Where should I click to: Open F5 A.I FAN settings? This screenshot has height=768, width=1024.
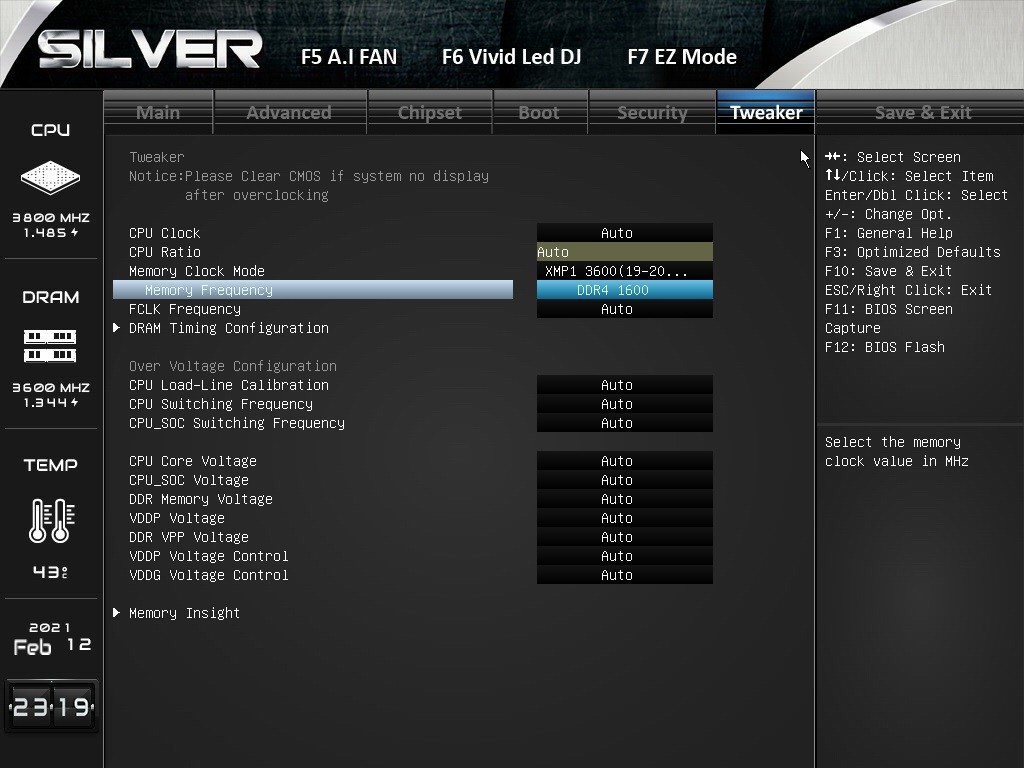coord(349,57)
